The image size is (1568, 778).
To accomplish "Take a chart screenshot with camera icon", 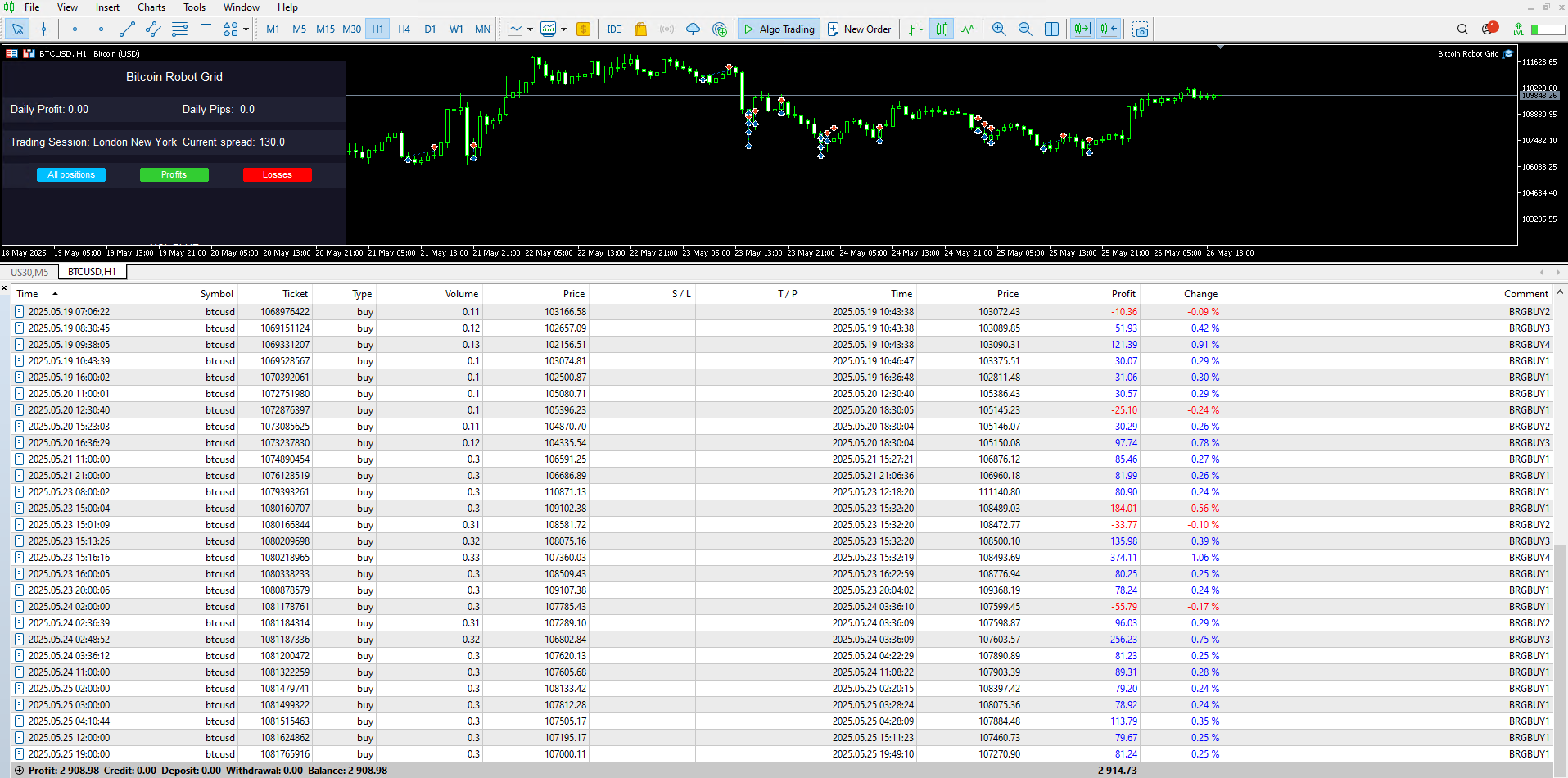I will point(1141,29).
